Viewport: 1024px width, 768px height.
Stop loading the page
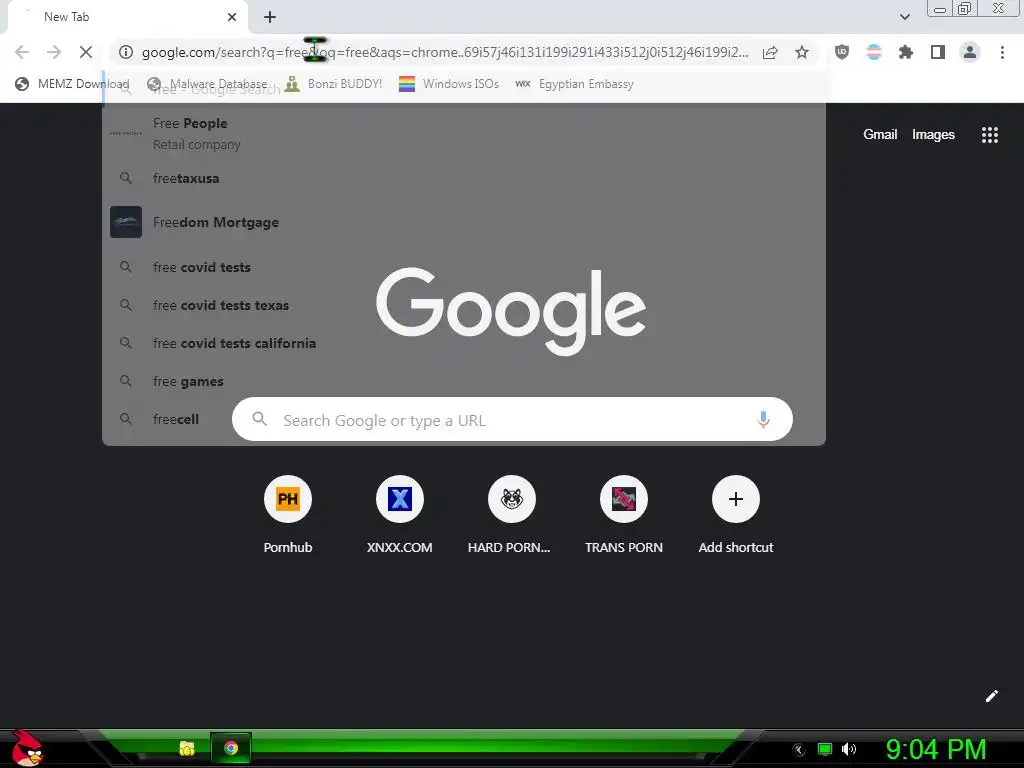[86, 52]
